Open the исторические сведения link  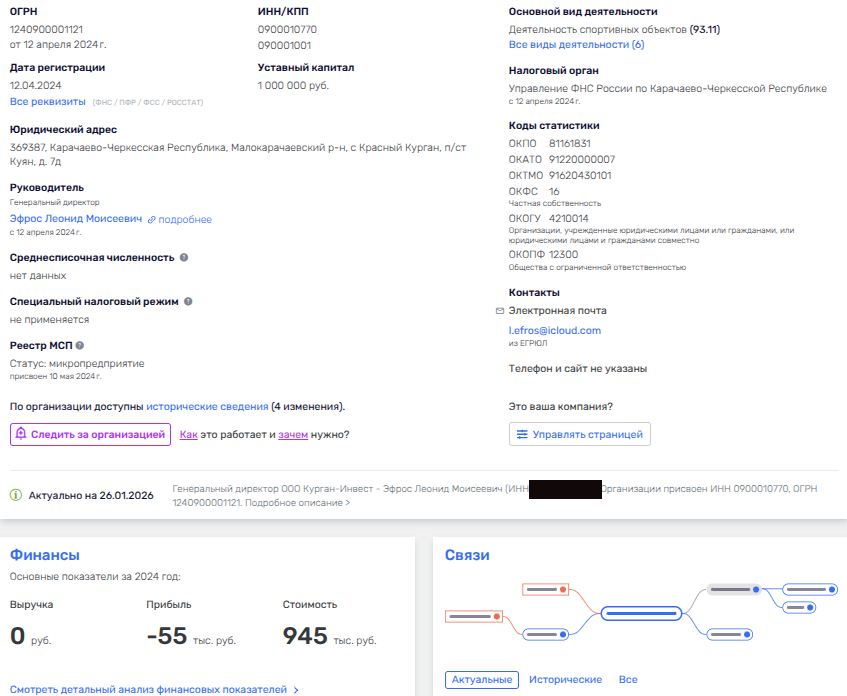(207, 407)
